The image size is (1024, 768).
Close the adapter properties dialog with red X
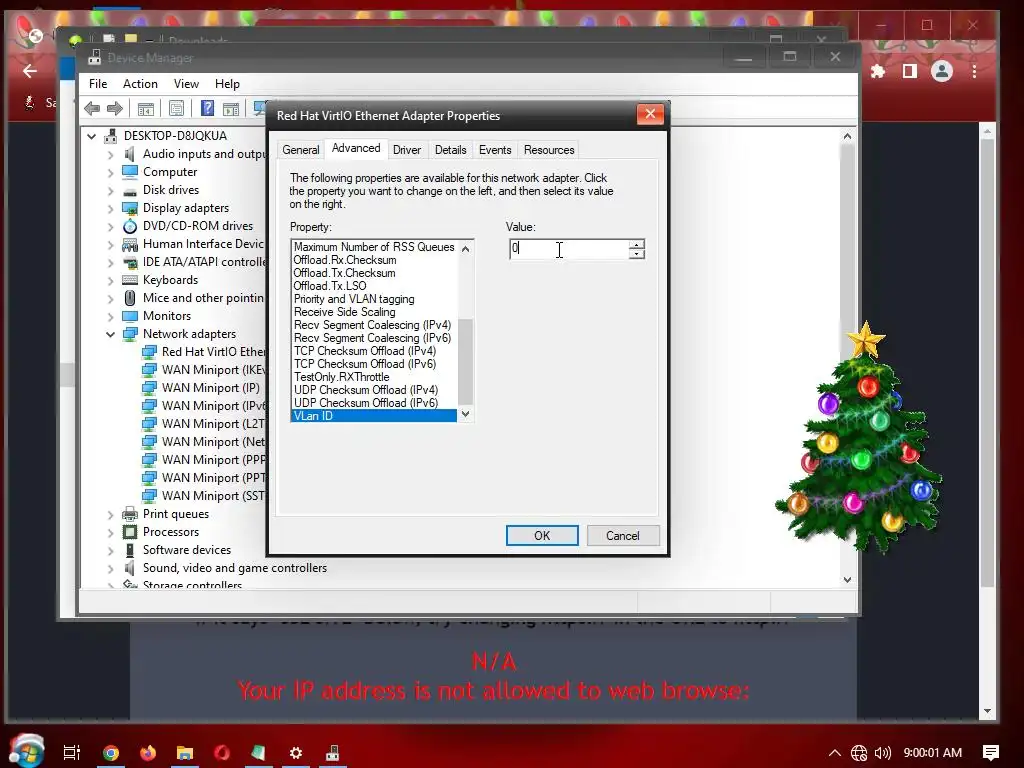pyautogui.click(x=650, y=114)
